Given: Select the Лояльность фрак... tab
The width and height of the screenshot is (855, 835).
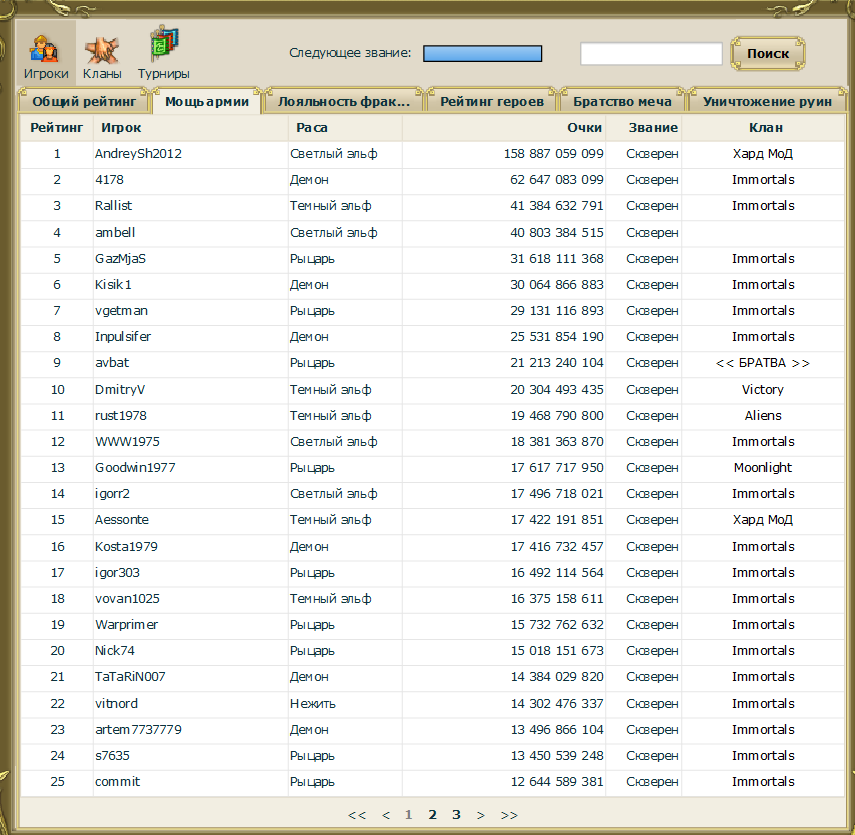Looking at the screenshot, I should click(x=344, y=101).
